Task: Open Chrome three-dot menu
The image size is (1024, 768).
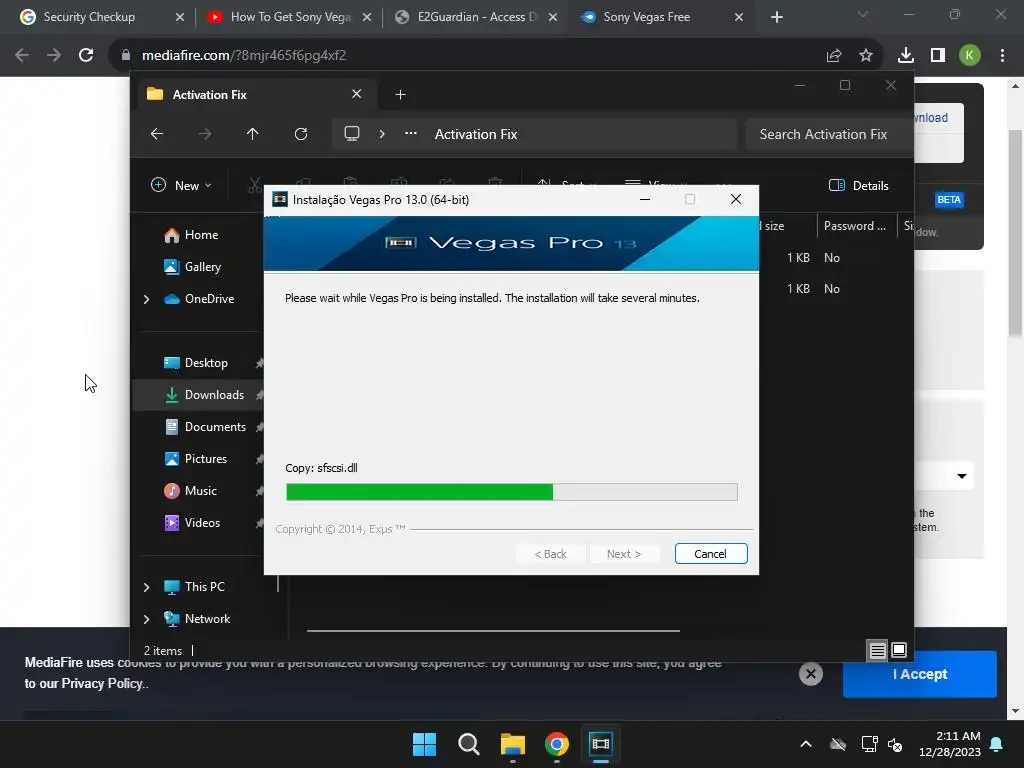Action: point(1002,56)
